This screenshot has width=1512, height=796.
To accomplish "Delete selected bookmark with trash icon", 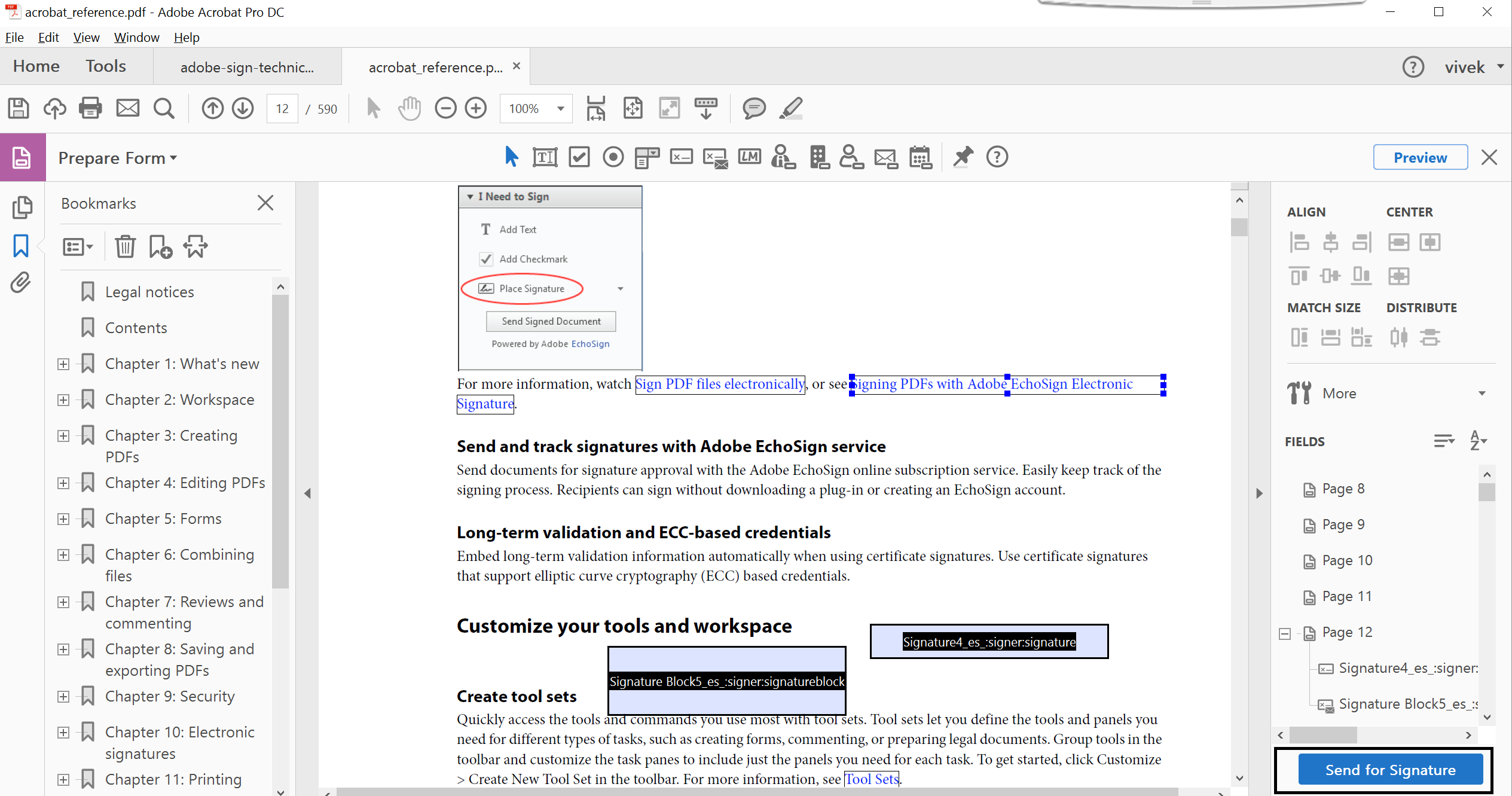I will pos(125,246).
